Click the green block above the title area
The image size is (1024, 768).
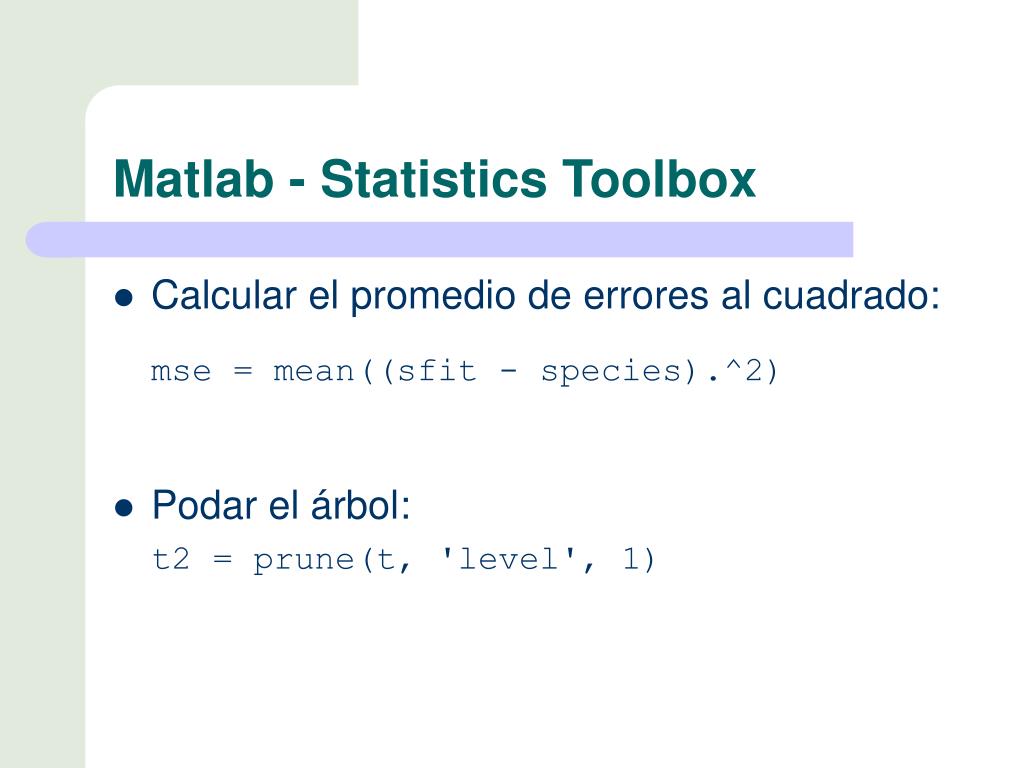click(179, 42)
